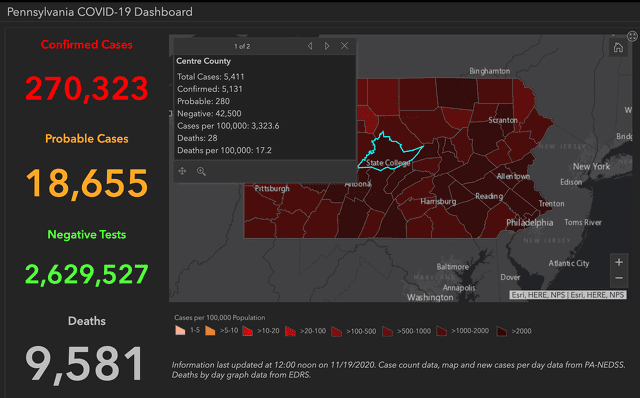The image size is (640, 398).
Task: Click the 'Information last updated' note
Action: pos(398,370)
